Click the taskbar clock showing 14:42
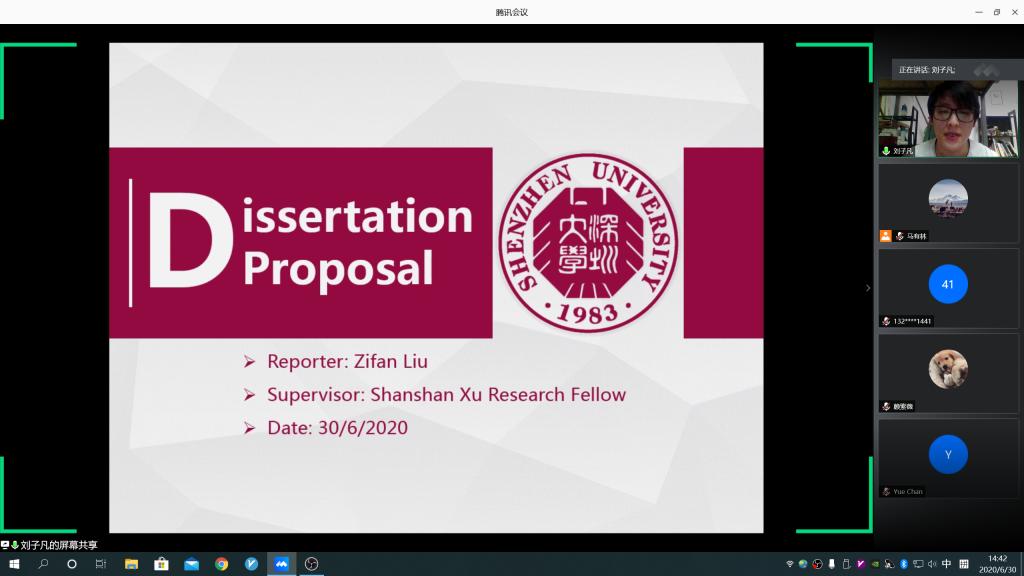The height and width of the screenshot is (576, 1024). [x=996, y=564]
